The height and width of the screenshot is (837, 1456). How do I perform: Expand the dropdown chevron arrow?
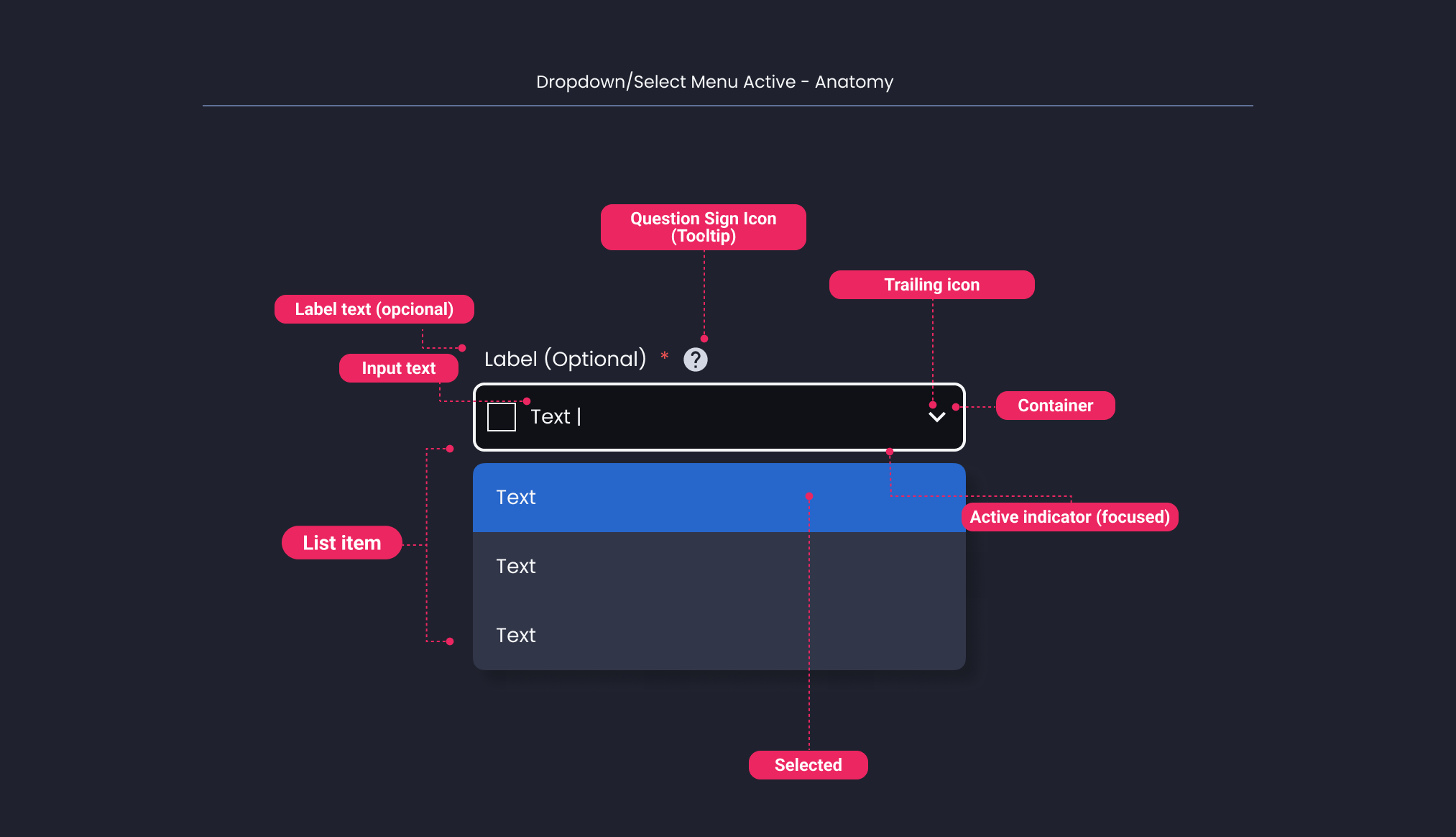[x=936, y=417]
